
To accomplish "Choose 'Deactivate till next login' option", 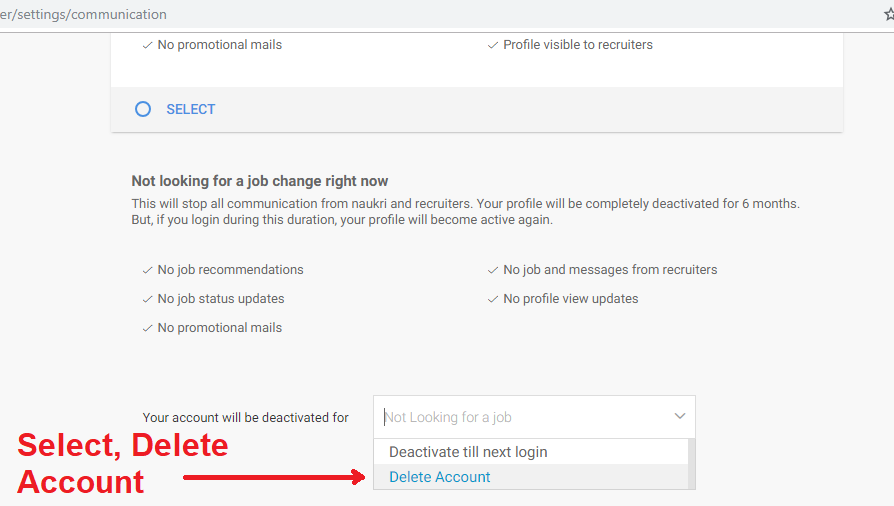I will click(x=468, y=452).
